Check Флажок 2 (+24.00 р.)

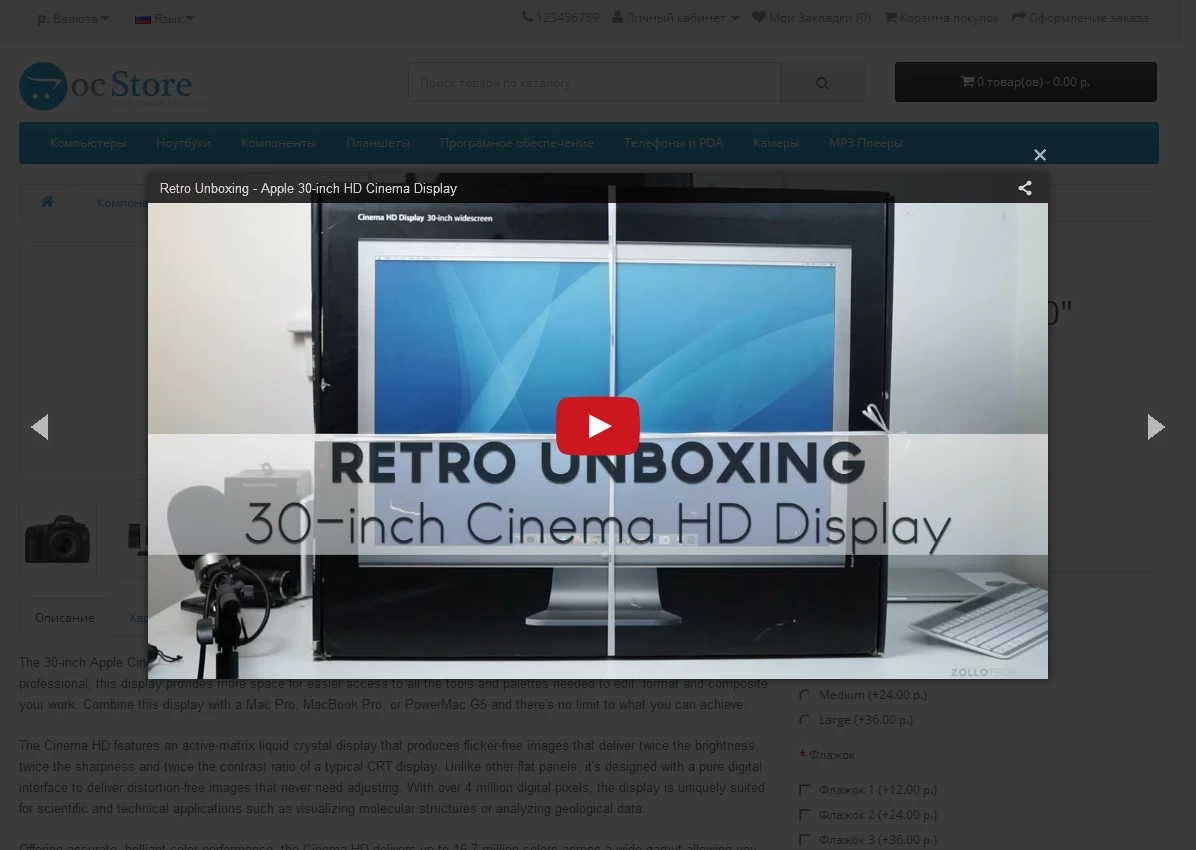click(804, 815)
